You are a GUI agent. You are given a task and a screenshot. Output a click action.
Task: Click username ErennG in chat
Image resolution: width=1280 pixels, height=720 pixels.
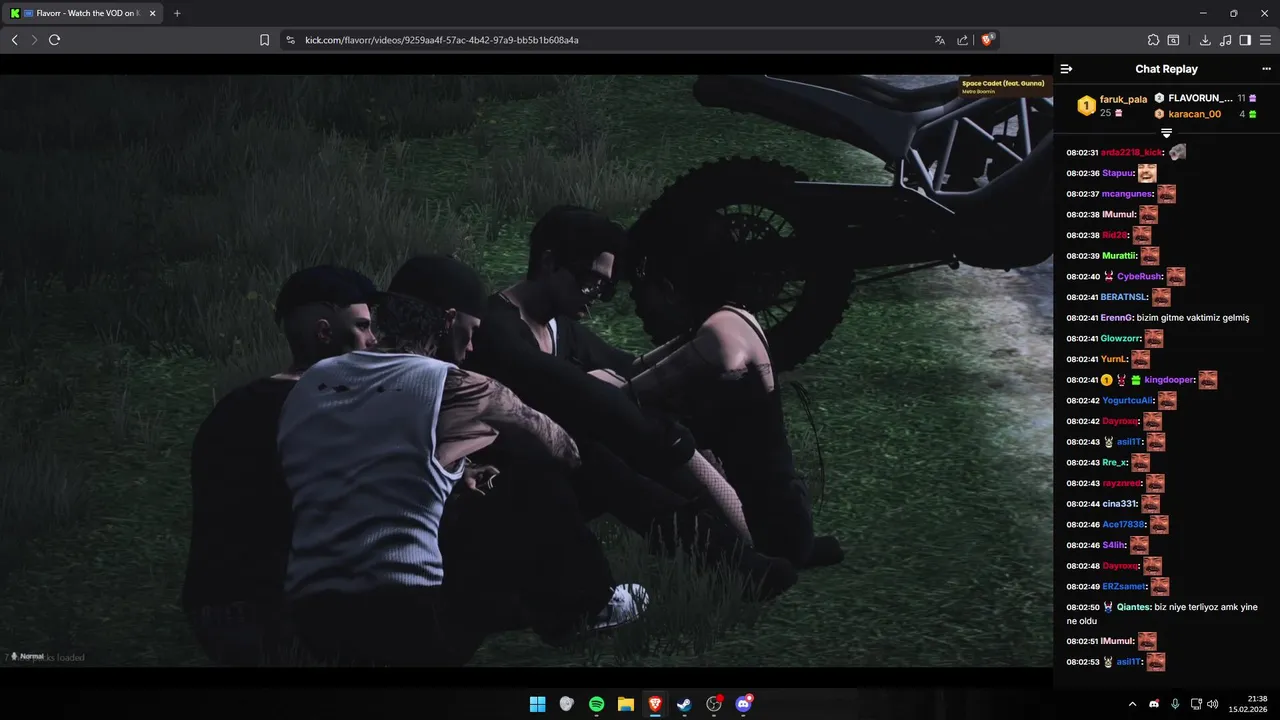click(x=1116, y=318)
